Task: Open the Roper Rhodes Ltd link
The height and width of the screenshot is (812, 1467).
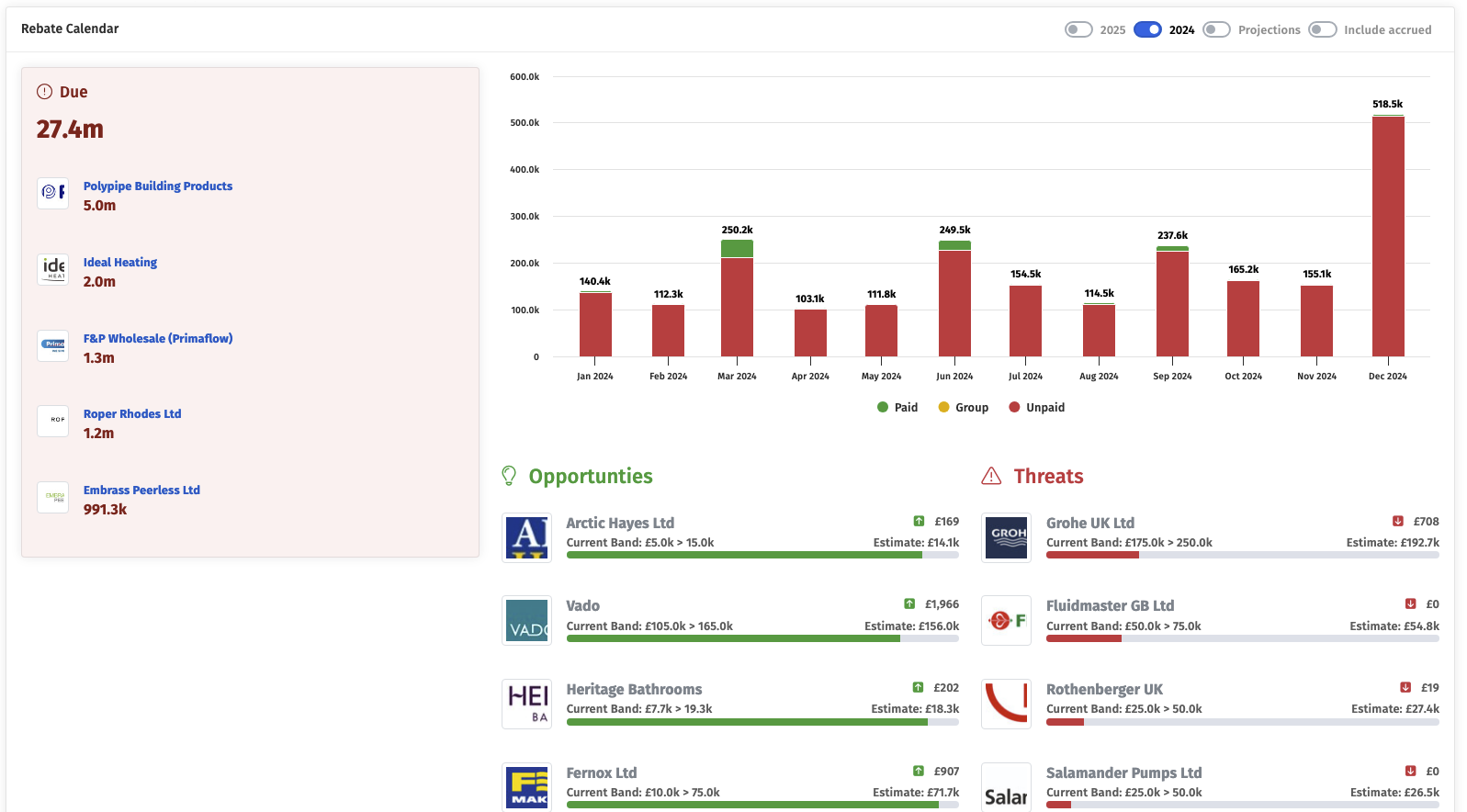Action: [132, 414]
